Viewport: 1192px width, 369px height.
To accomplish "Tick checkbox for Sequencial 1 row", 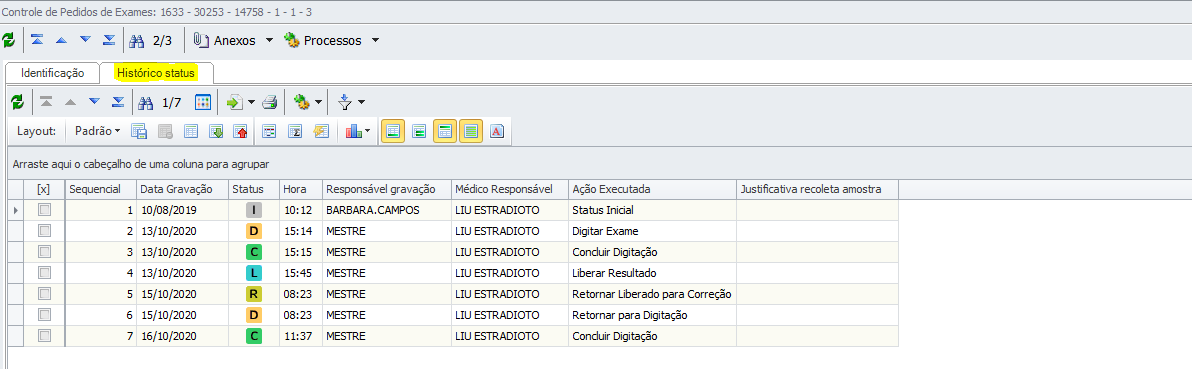I will (x=44, y=210).
